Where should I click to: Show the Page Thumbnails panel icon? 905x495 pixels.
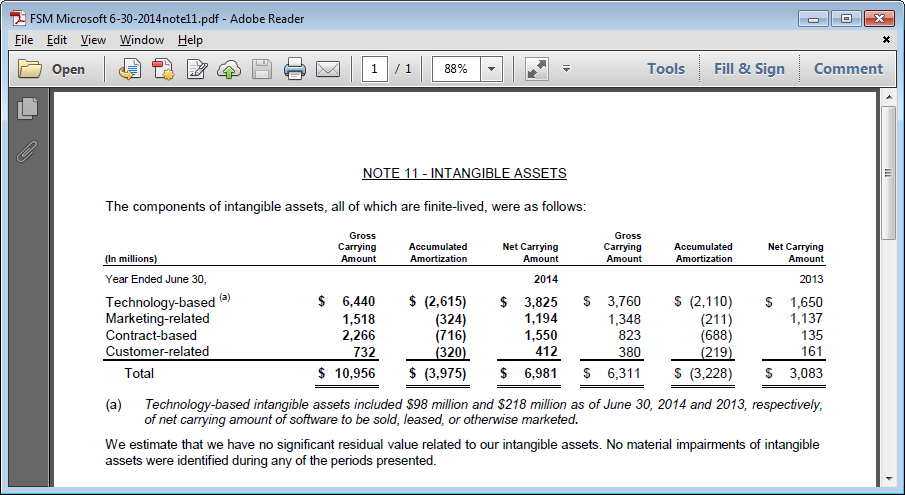(x=28, y=108)
